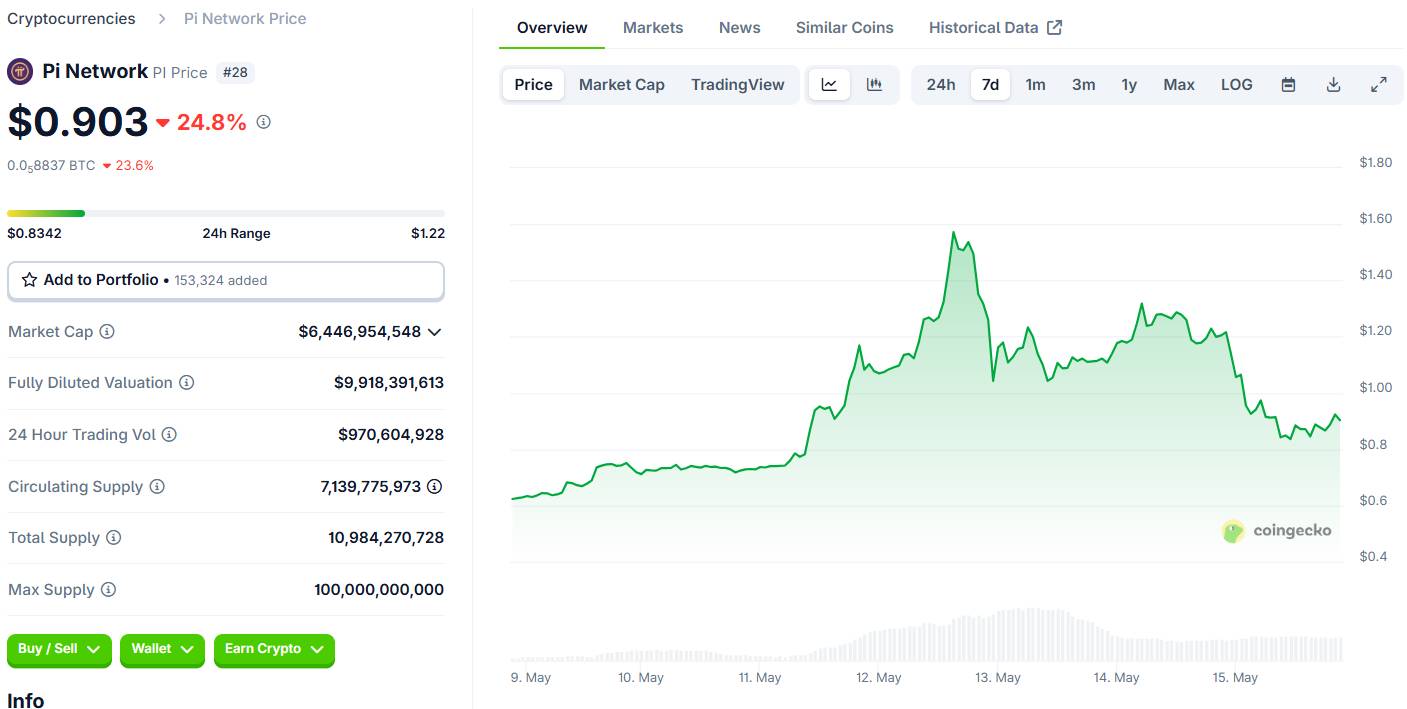The width and height of the screenshot is (1407, 709).
Task: Click the 12. May date label
Action: pos(879,678)
